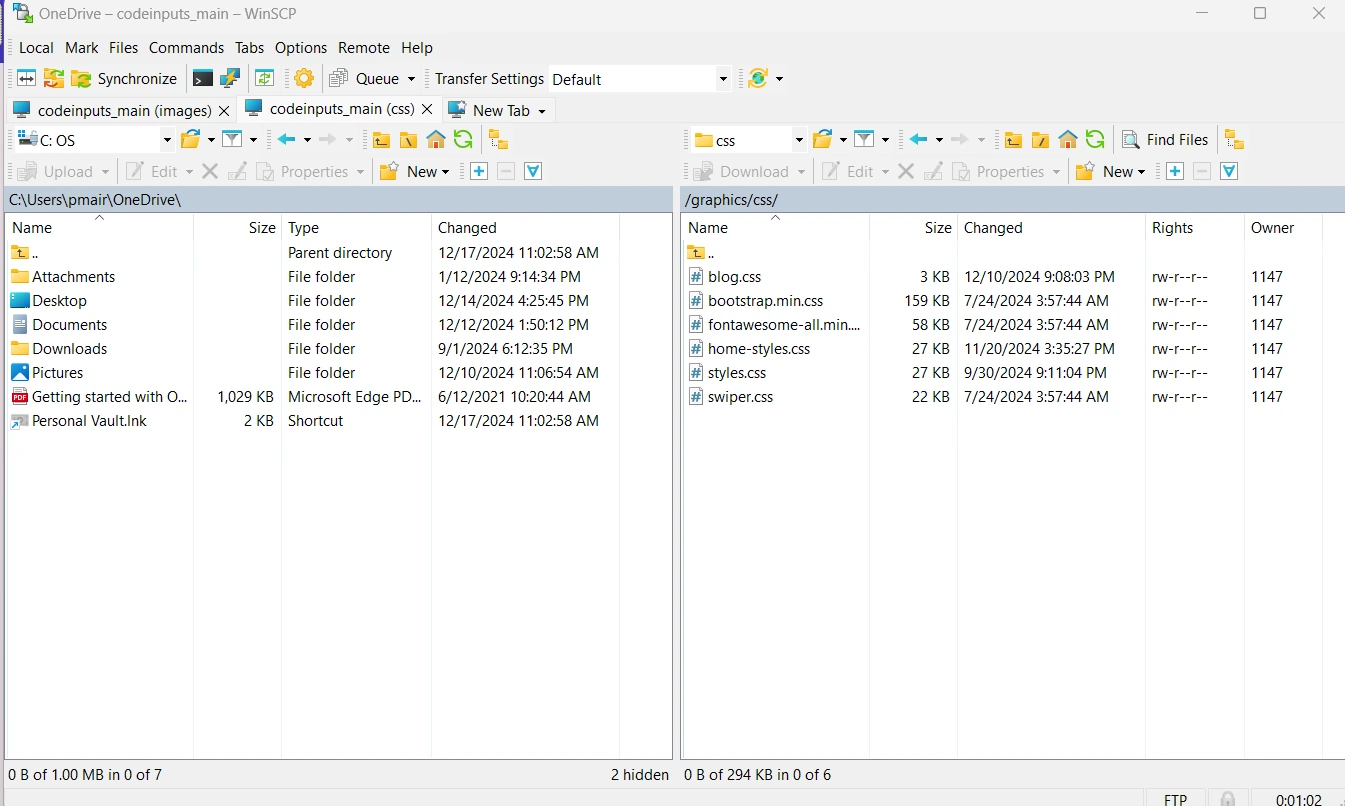Click remote panel filter funnel icon

(864, 139)
